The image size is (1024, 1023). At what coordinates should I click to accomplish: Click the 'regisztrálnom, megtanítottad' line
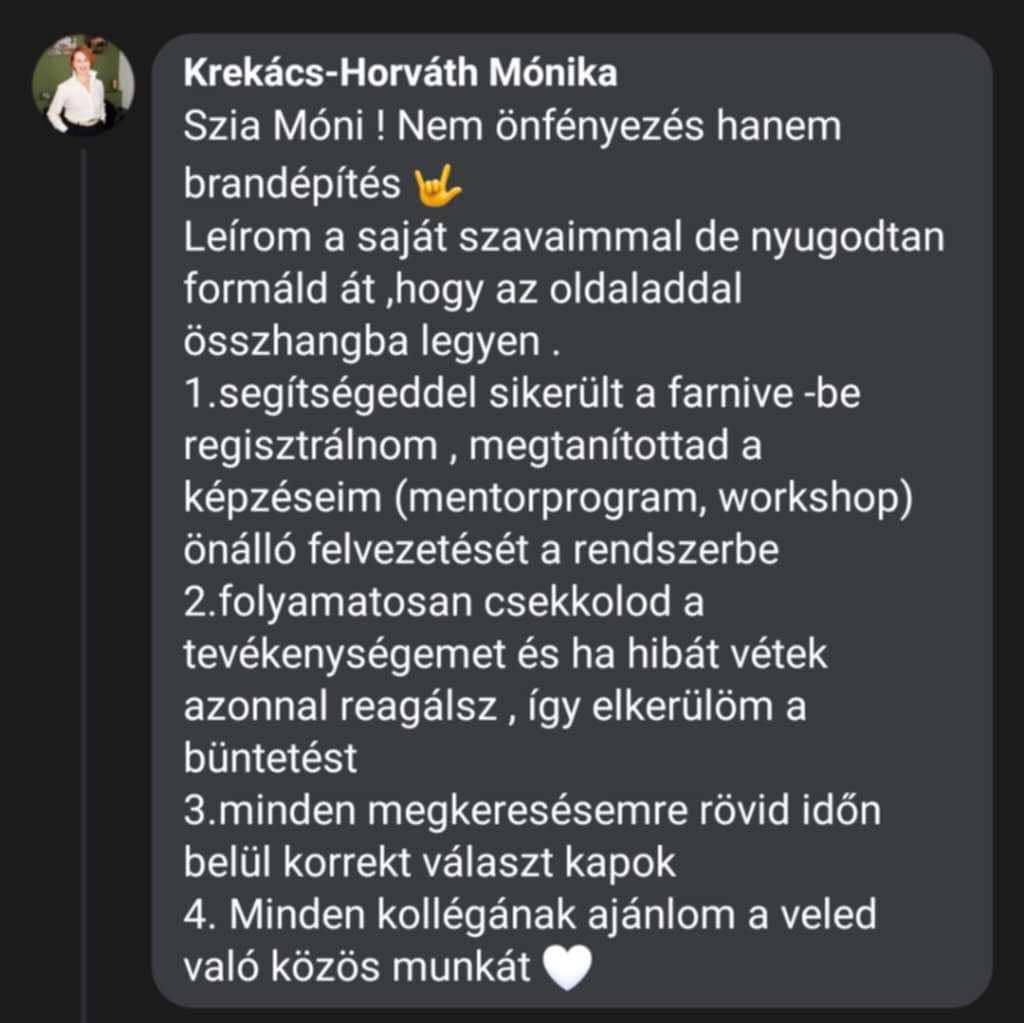tap(472, 446)
